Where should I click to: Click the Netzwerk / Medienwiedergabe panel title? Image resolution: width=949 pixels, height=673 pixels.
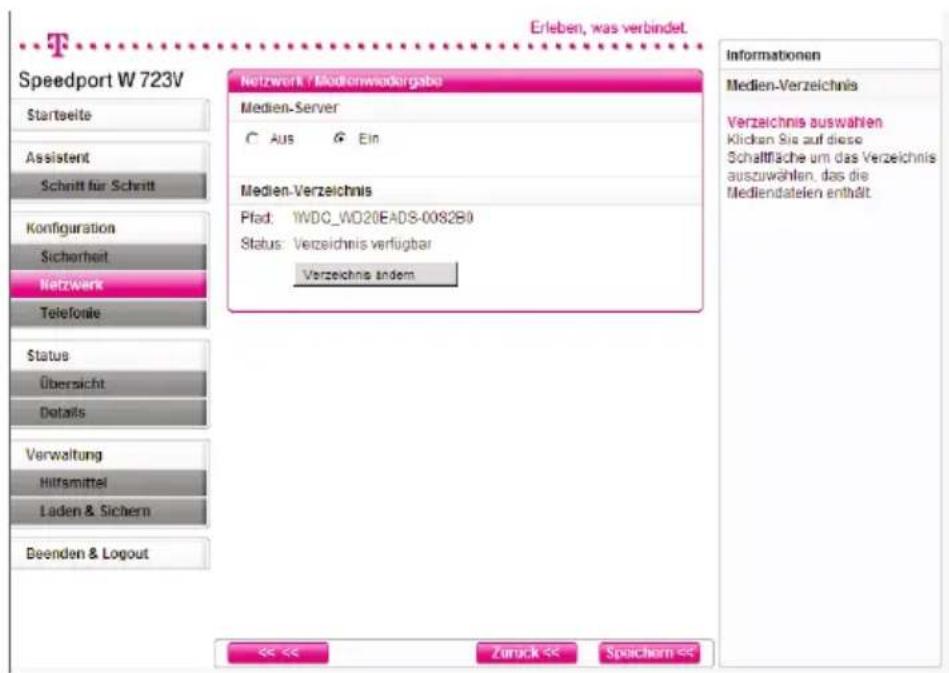coord(341,81)
